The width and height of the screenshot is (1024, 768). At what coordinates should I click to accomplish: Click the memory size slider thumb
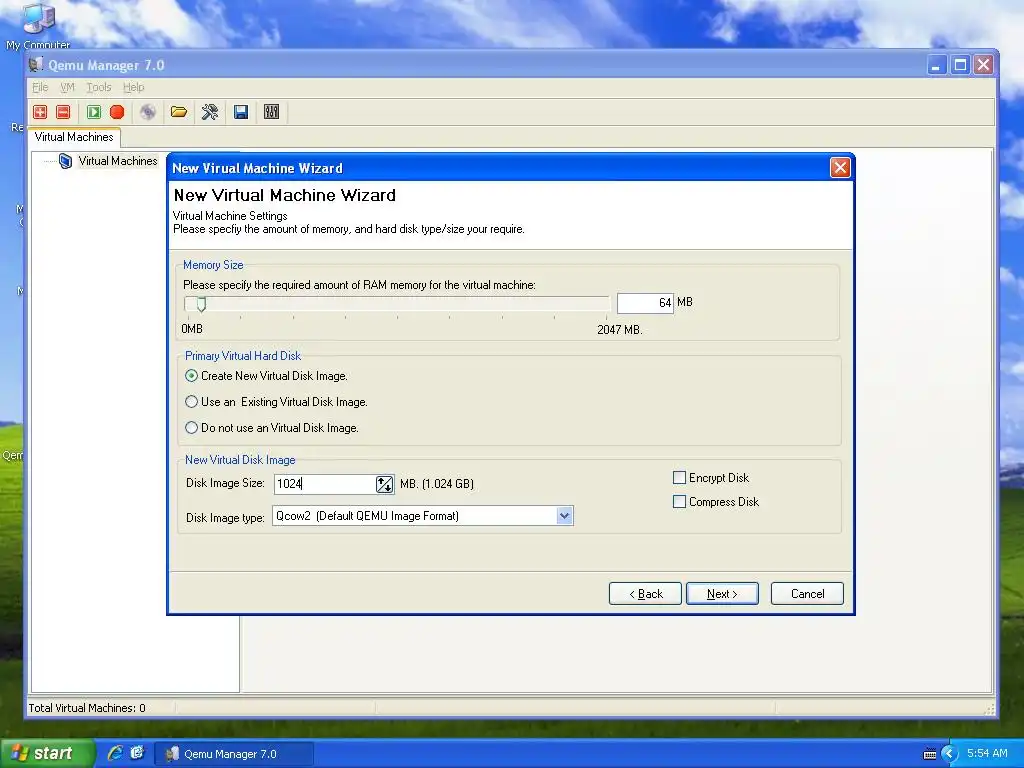tap(201, 304)
